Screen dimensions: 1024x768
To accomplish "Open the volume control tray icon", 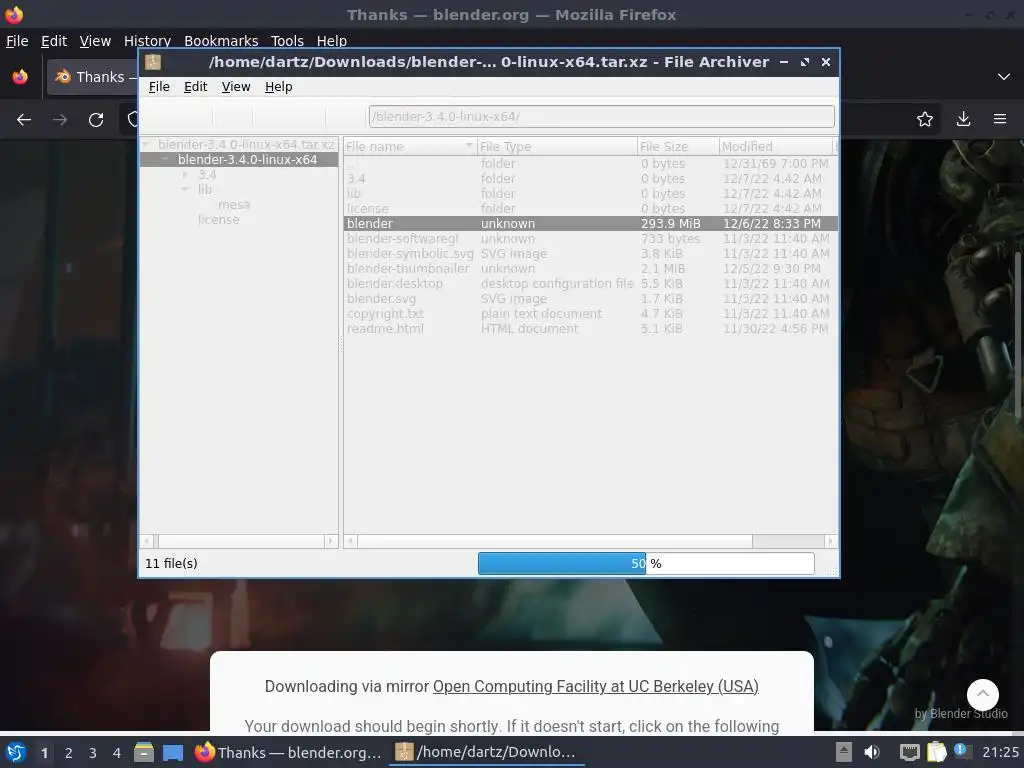I will tap(871, 752).
